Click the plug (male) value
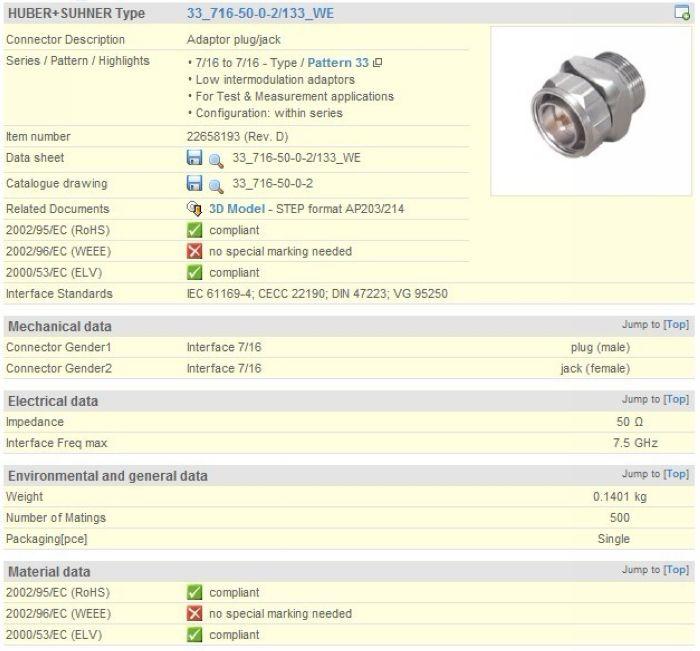 (600, 347)
